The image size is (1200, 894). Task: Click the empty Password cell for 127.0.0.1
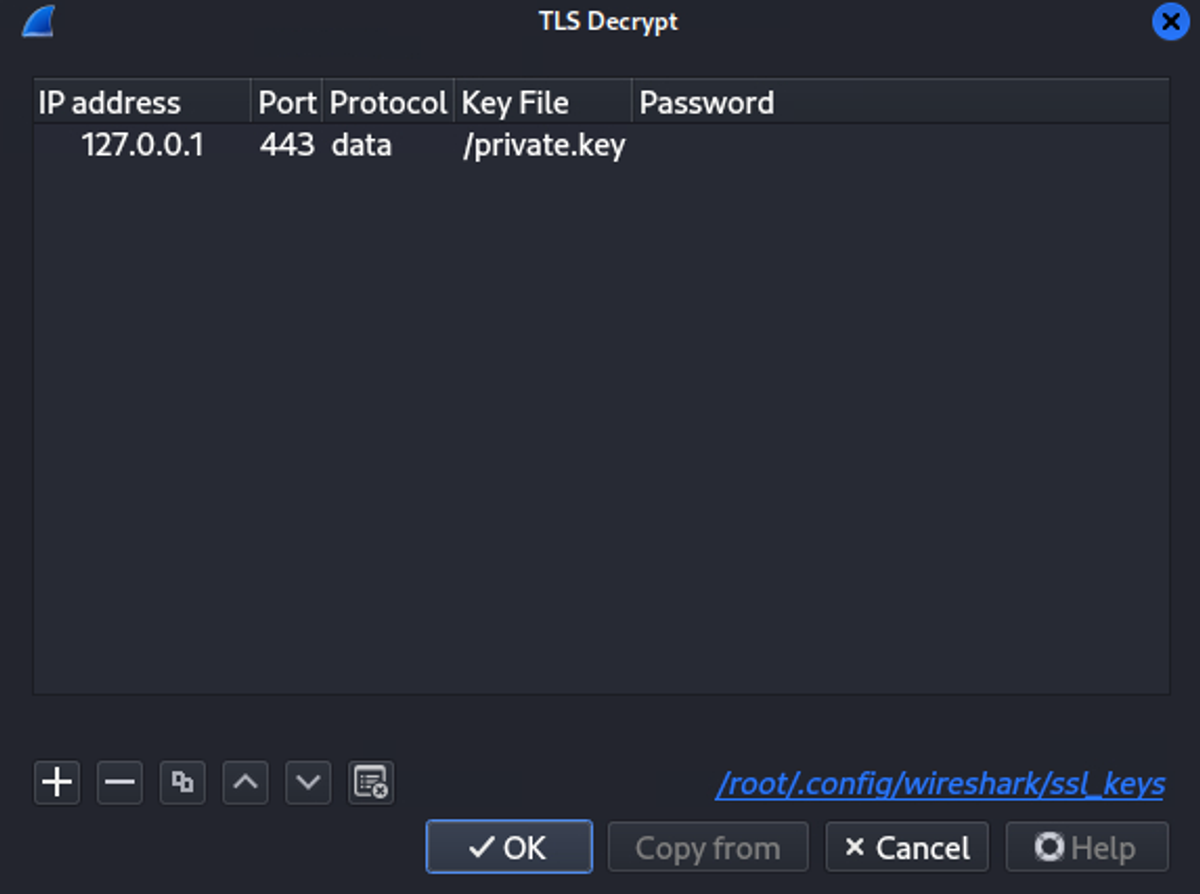point(901,146)
